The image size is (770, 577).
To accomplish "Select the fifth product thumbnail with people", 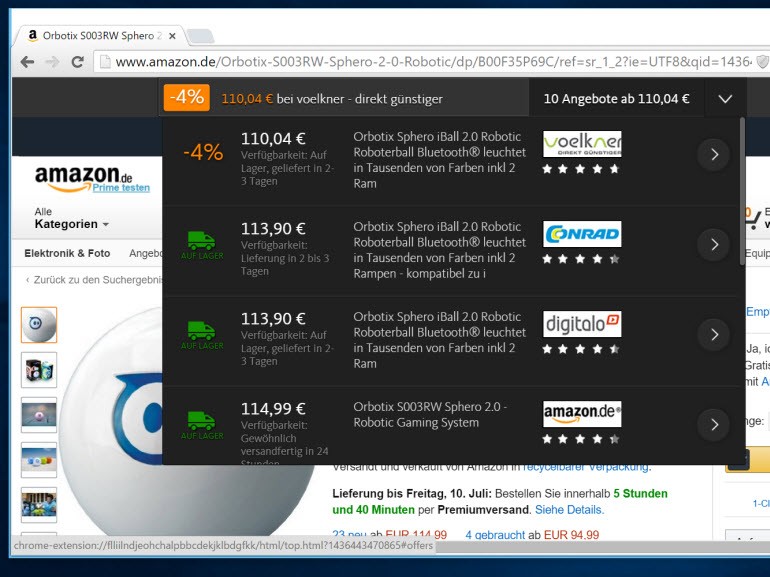I will [39, 505].
